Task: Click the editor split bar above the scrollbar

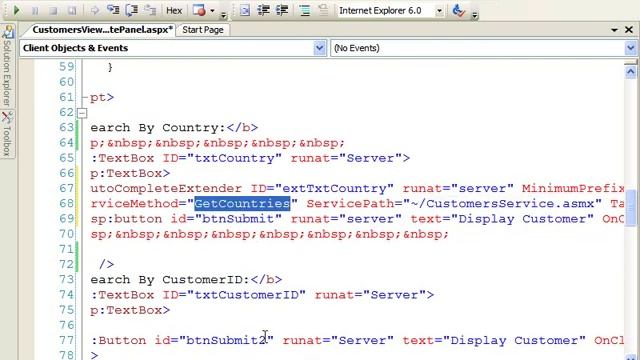Action: click(631, 62)
